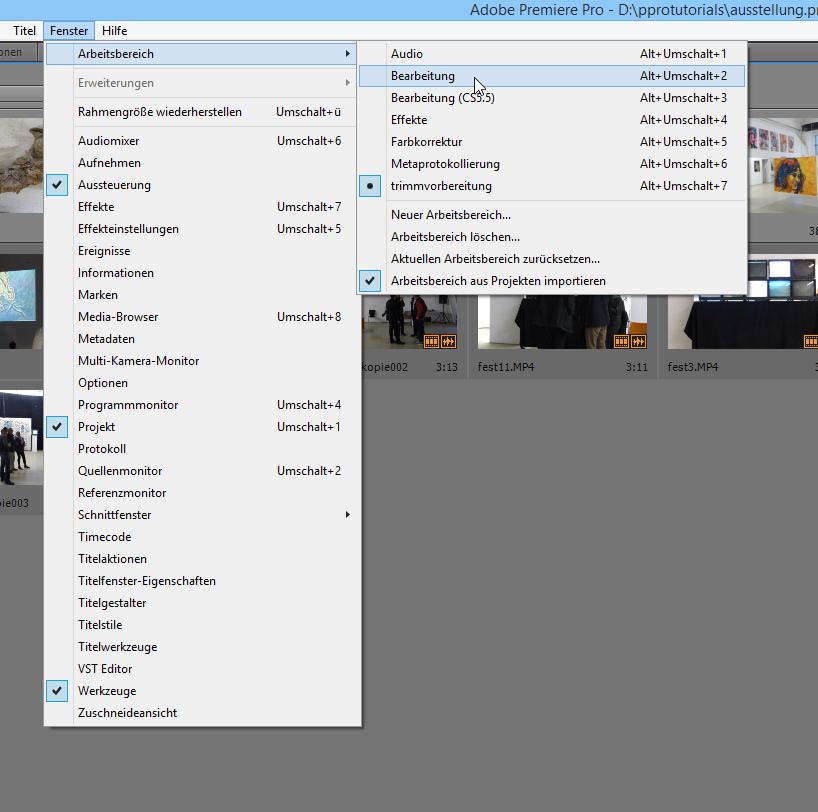Expand the Arbeitsbereich submenu arrow

(x=347, y=54)
